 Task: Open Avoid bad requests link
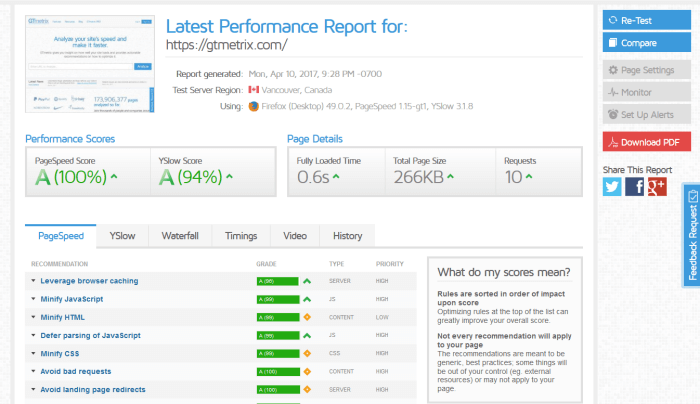point(76,371)
